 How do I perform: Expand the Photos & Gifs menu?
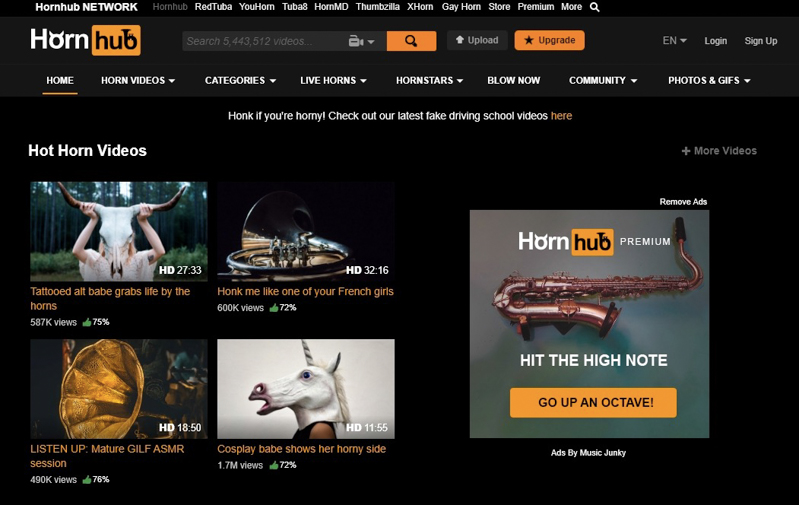(x=709, y=81)
